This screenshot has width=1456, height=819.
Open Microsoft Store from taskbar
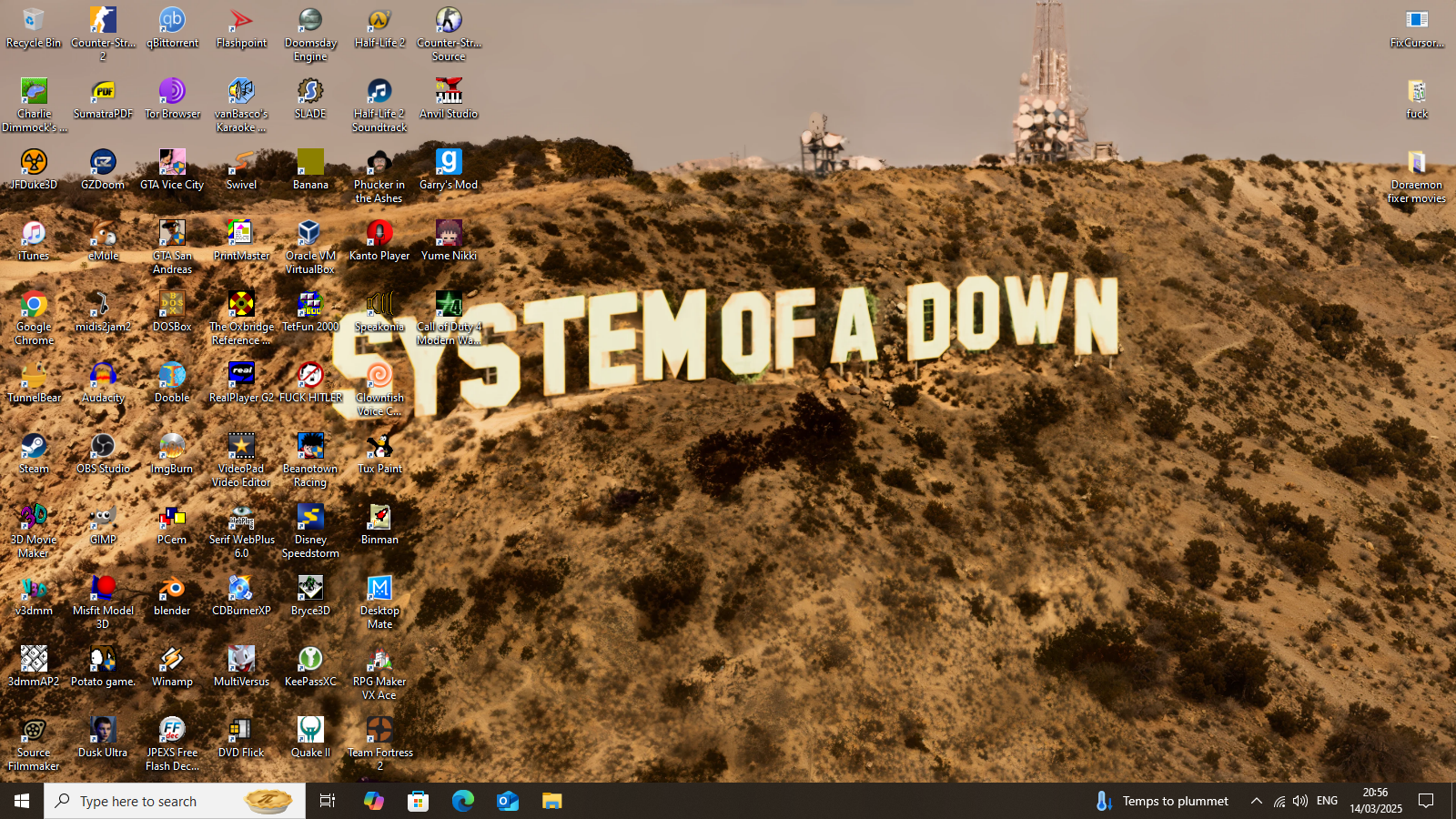419,801
